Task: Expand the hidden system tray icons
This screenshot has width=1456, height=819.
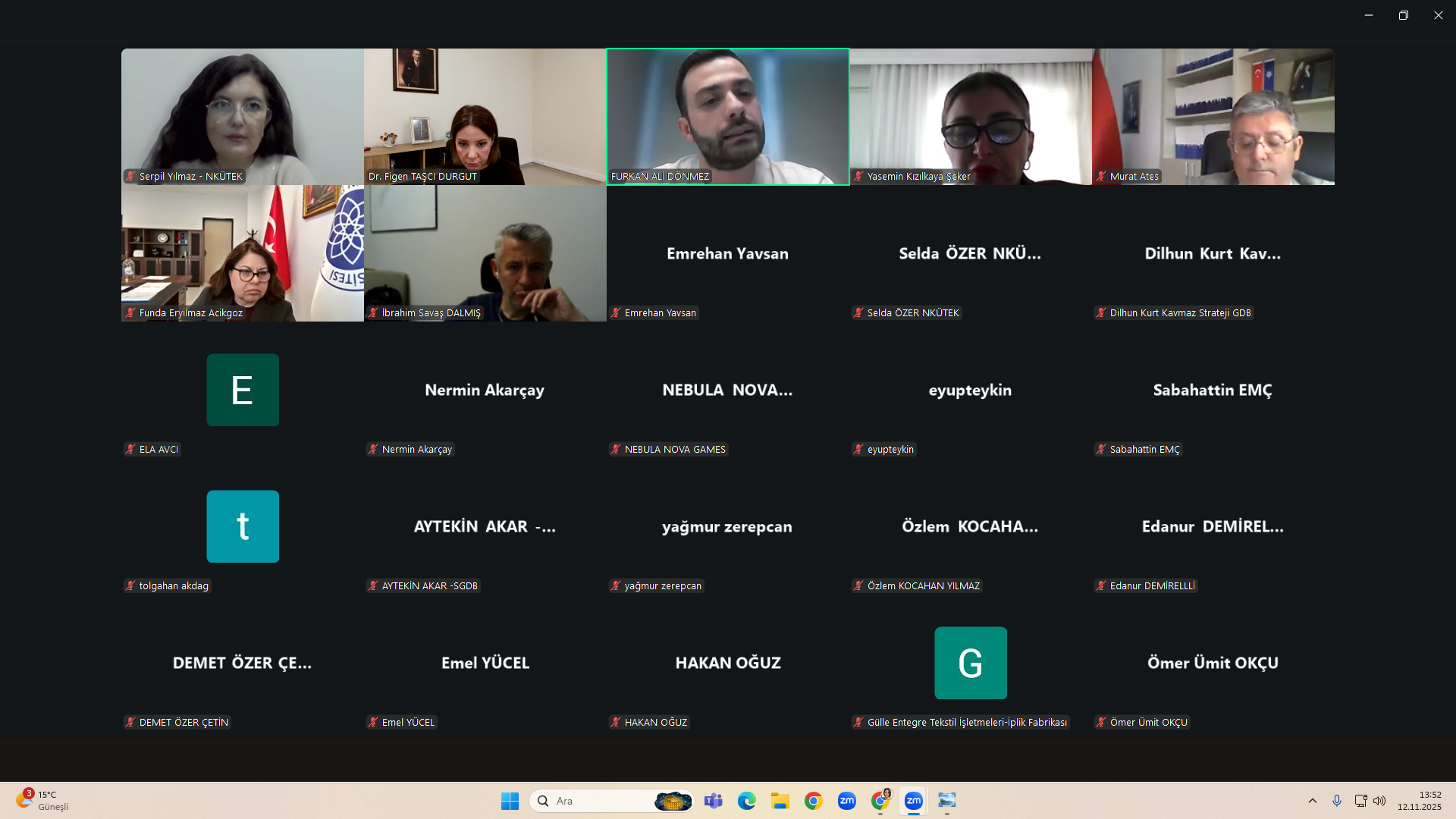Action: click(x=1313, y=801)
